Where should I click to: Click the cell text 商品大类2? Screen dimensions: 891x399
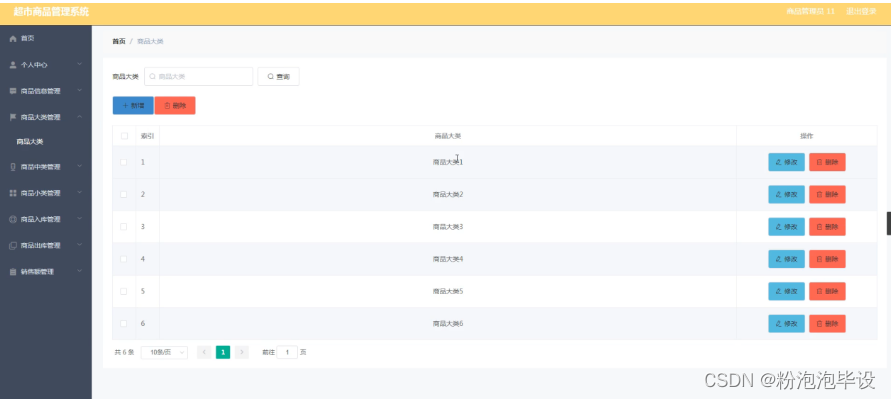pos(448,194)
